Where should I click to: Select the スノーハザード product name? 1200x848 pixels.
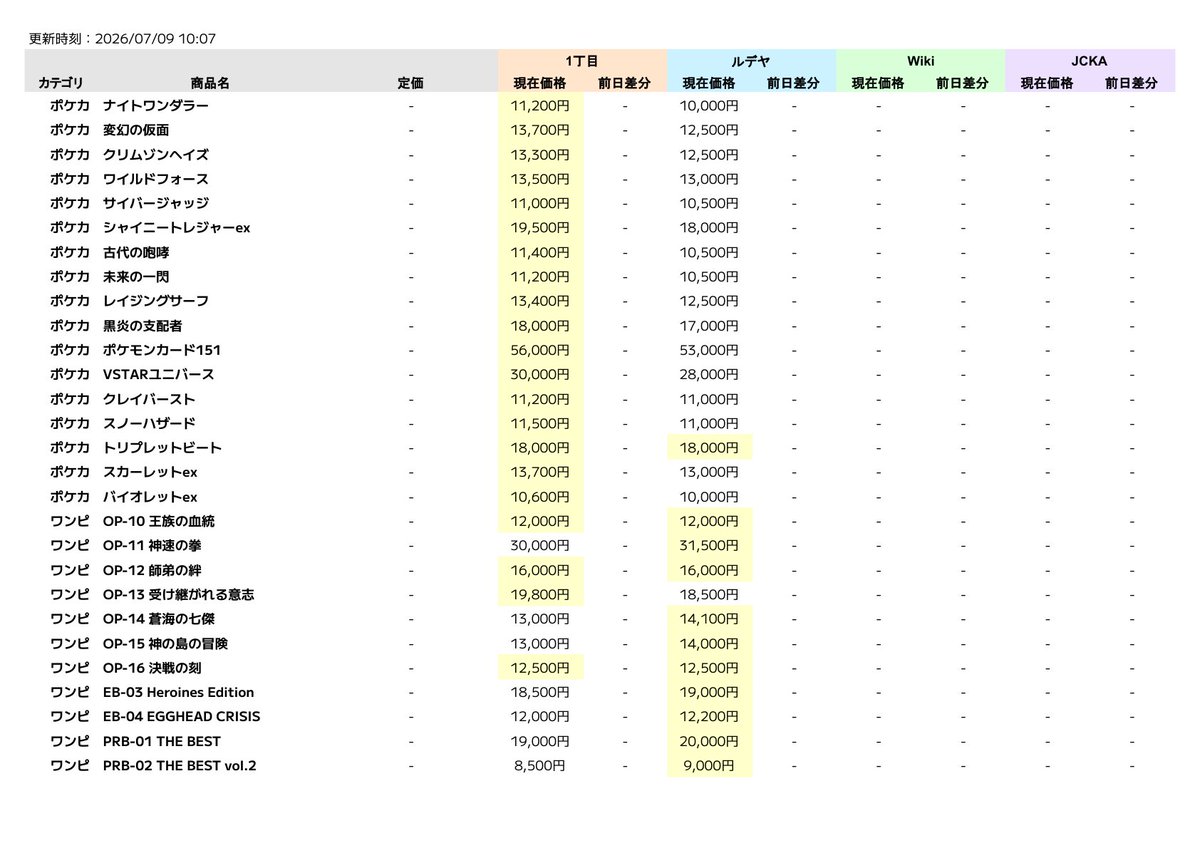tap(149, 423)
